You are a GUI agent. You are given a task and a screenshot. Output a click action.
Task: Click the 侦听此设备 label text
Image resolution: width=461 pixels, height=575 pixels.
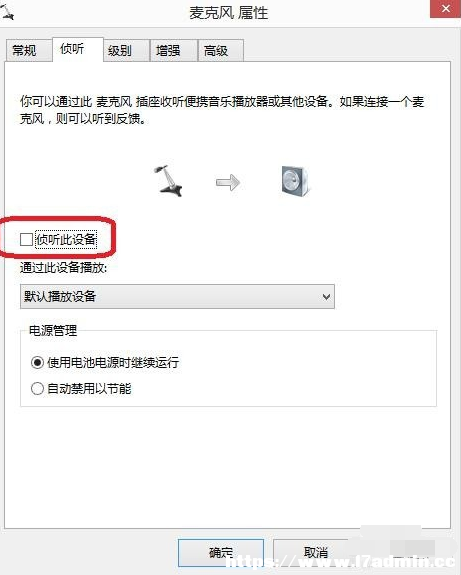66,239
